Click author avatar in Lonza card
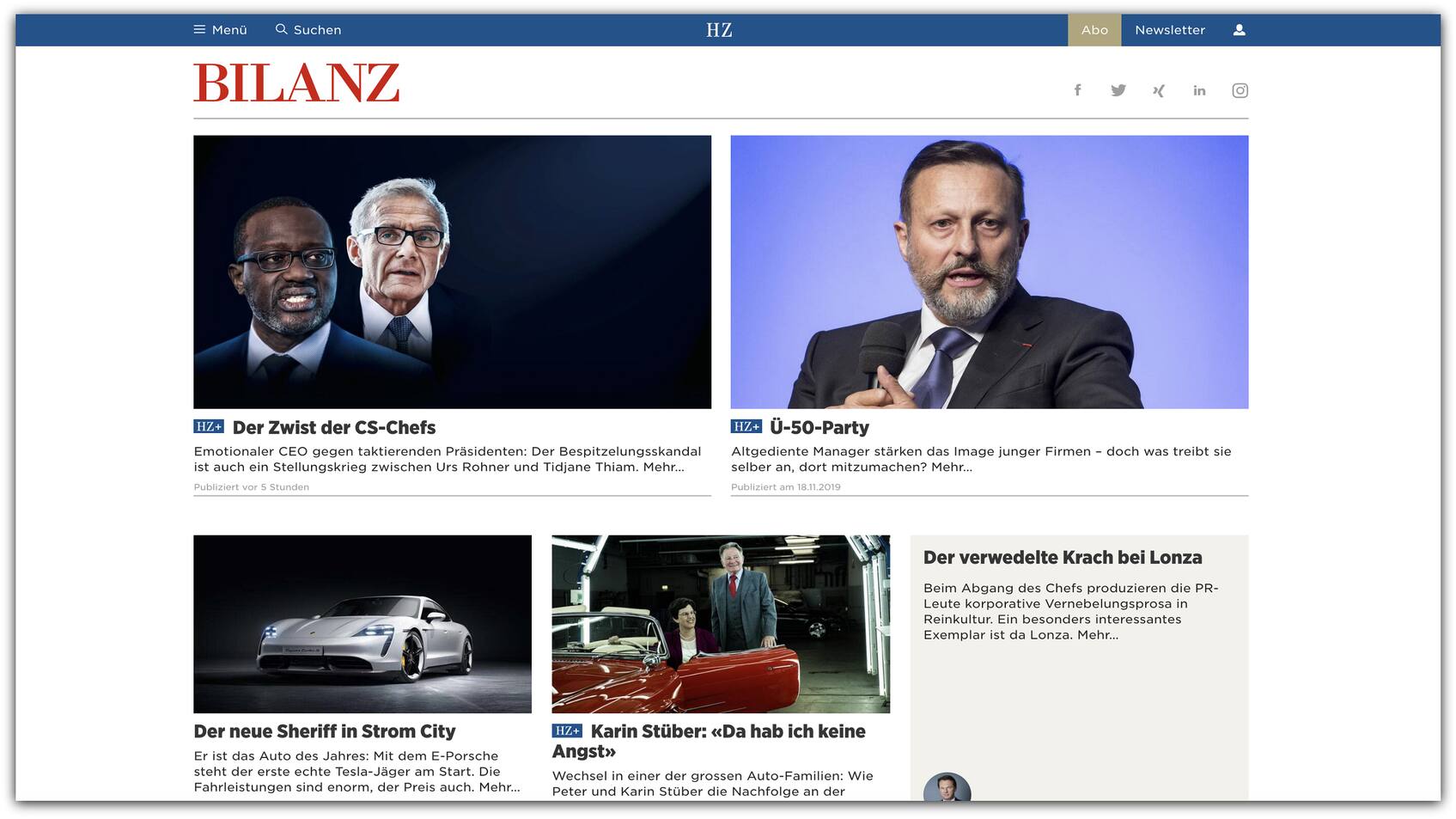Image resolution: width=1456 pixels, height=819 pixels. point(947,788)
